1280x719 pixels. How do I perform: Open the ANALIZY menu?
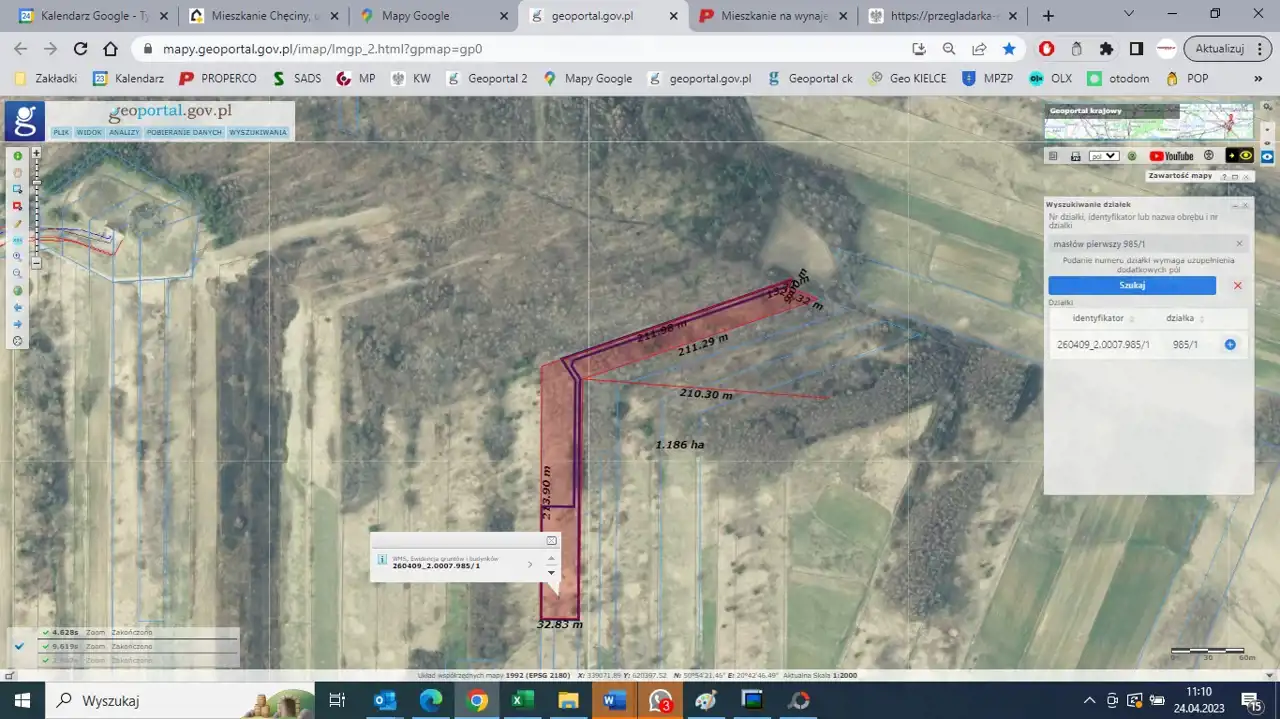(124, 132)
